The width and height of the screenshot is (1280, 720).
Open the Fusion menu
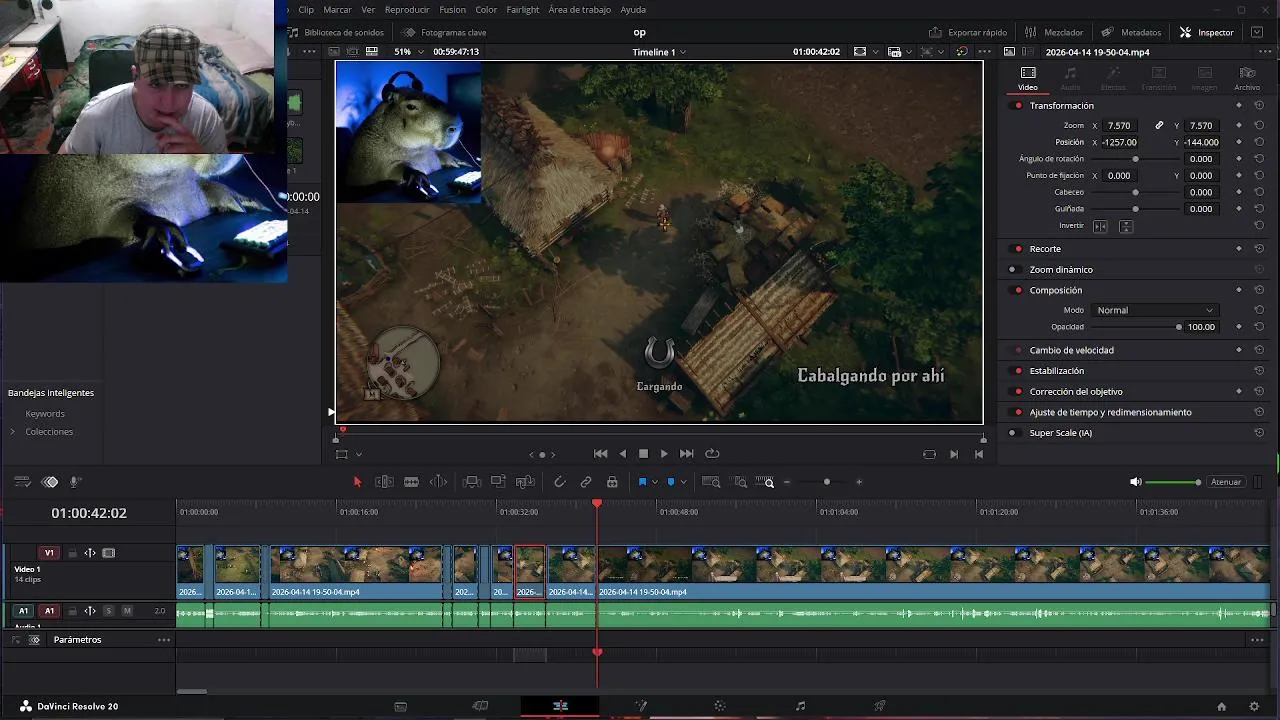pyautogui.click(x=452, y=9)
